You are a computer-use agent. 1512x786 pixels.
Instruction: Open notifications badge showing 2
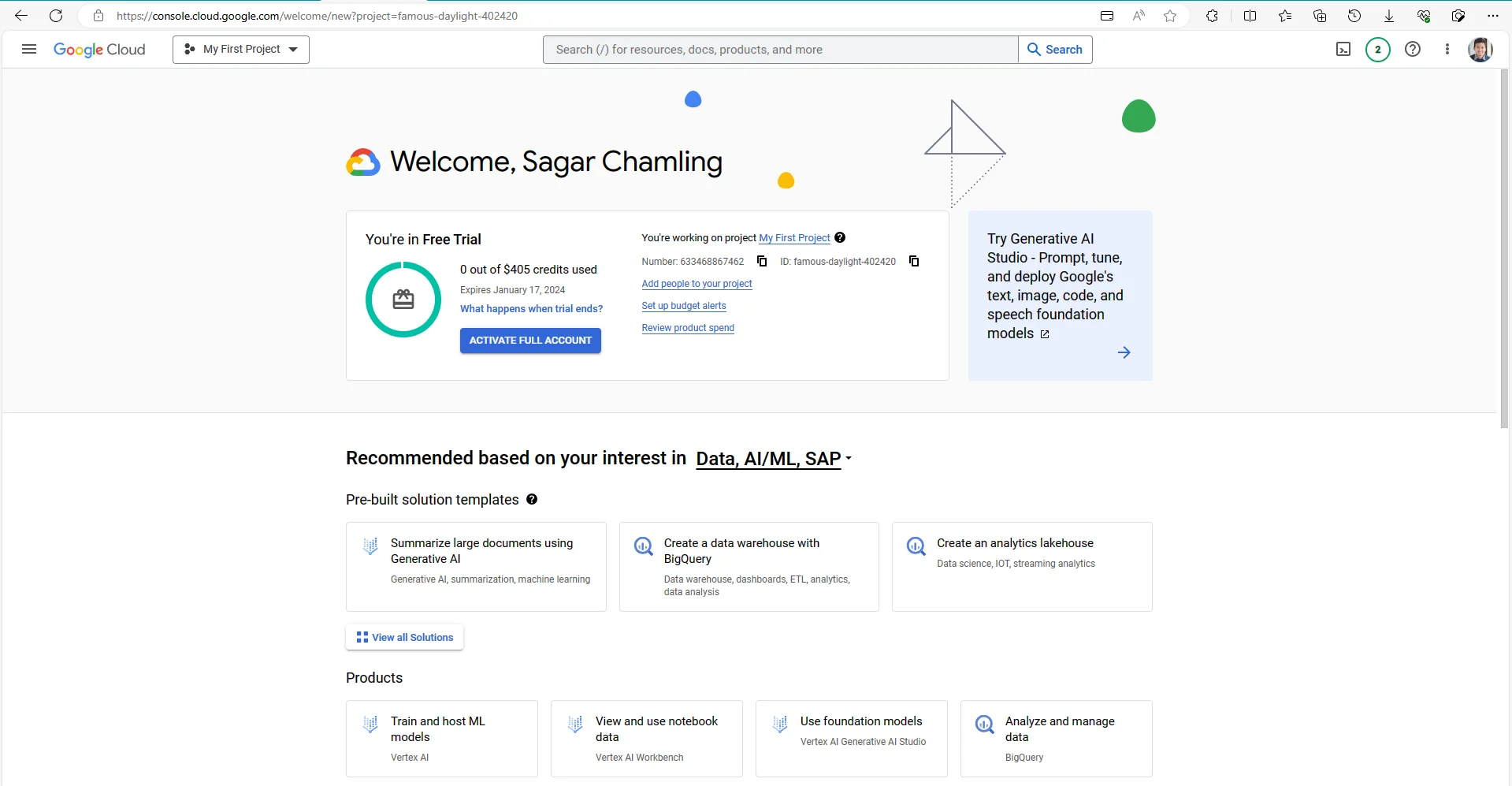[1378, 50]
